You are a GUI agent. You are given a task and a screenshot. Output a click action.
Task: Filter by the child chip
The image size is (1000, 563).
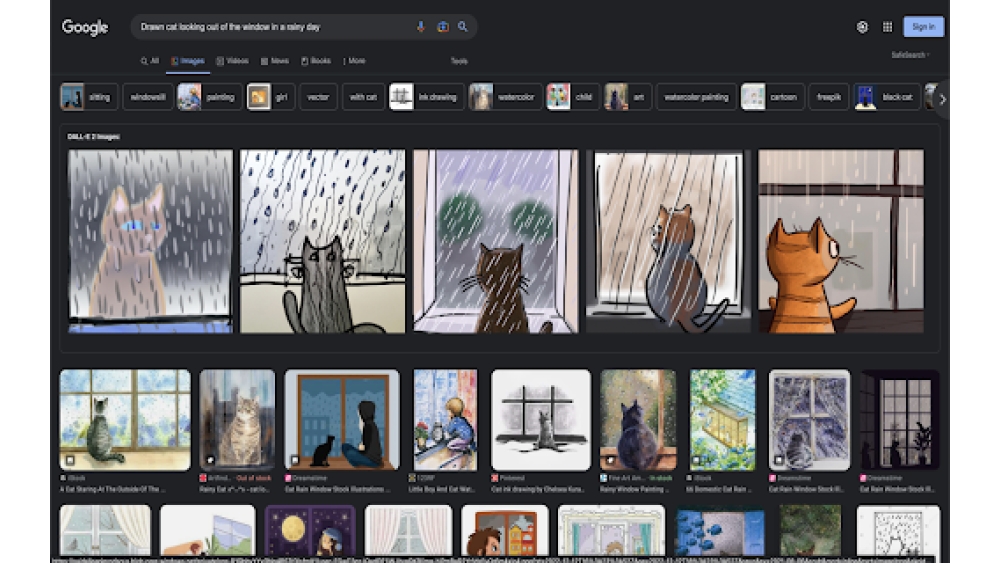point(572,97)
